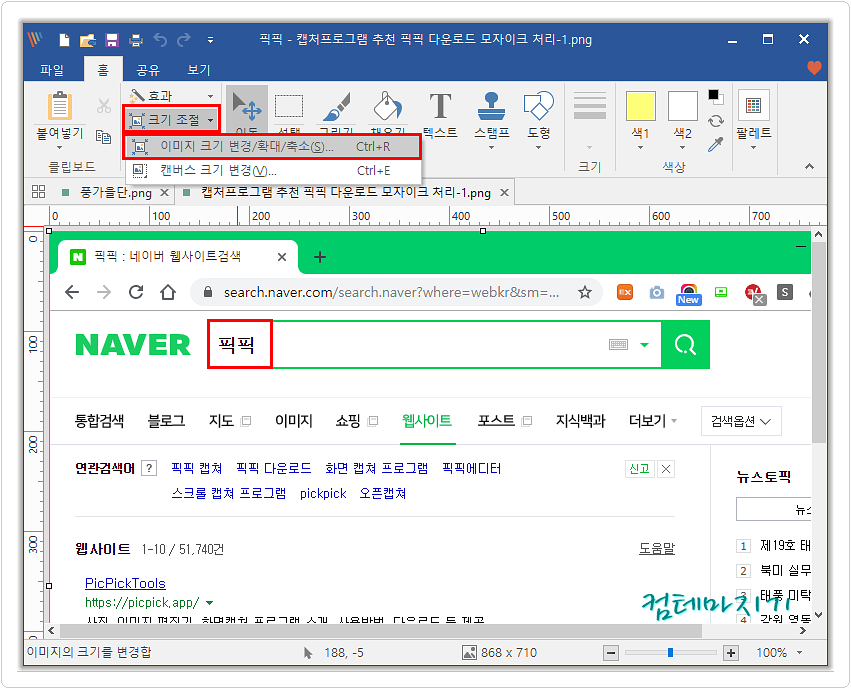The image size is (851, 689).
Task: Open the 크기 조절 dropdown
Action: click(173, 119)
